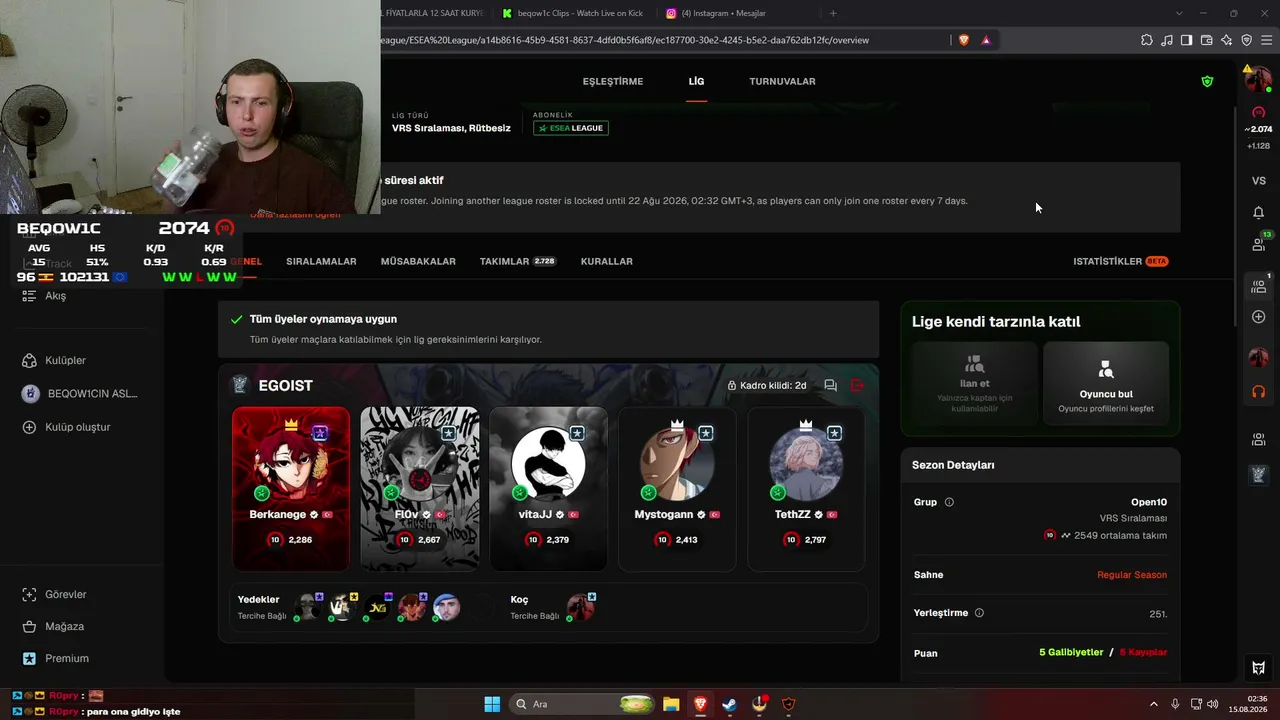
Task: Open Steam from the taskbar
Action: point(730,704)
